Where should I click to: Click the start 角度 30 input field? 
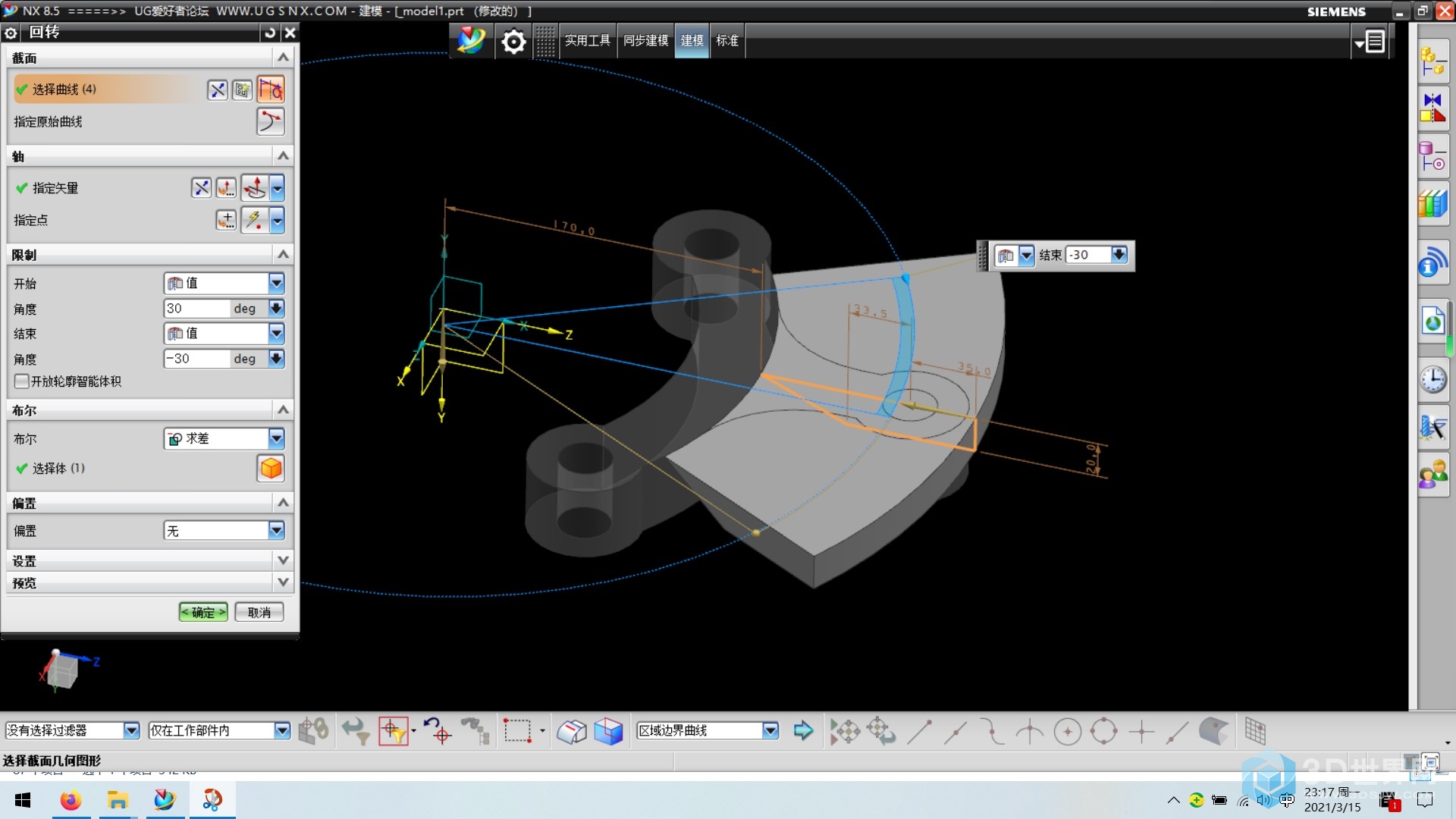click(x=197, y=309)
